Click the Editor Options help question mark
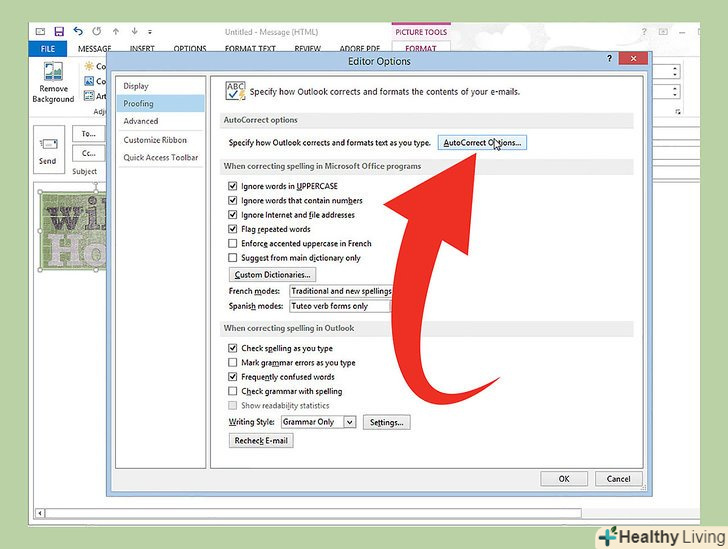728x549 pixels. click(x=609, y=59)
